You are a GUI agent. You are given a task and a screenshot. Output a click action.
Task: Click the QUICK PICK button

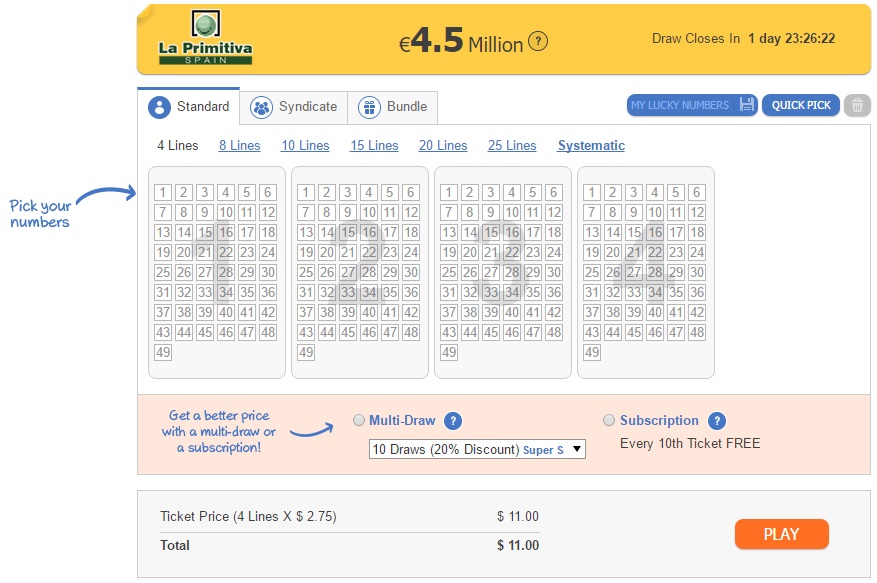801,105
